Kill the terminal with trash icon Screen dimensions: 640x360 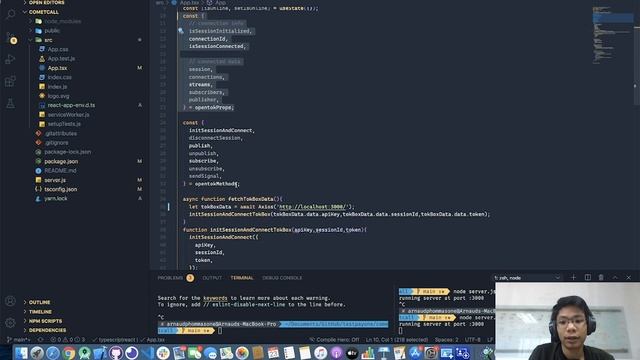pos(601,278)
